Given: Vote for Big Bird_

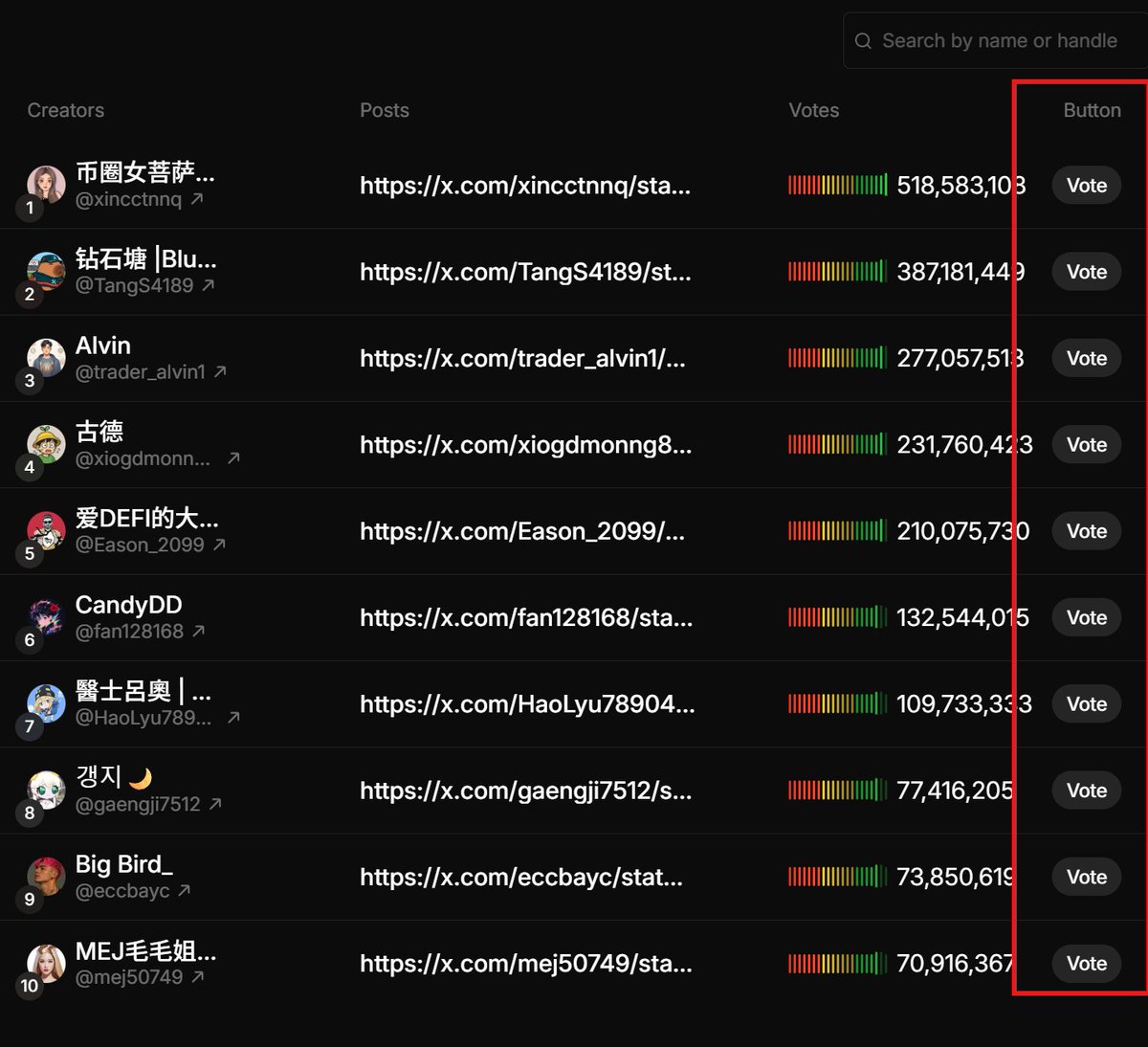Looking at the screenshot, I should [1087, 877].
